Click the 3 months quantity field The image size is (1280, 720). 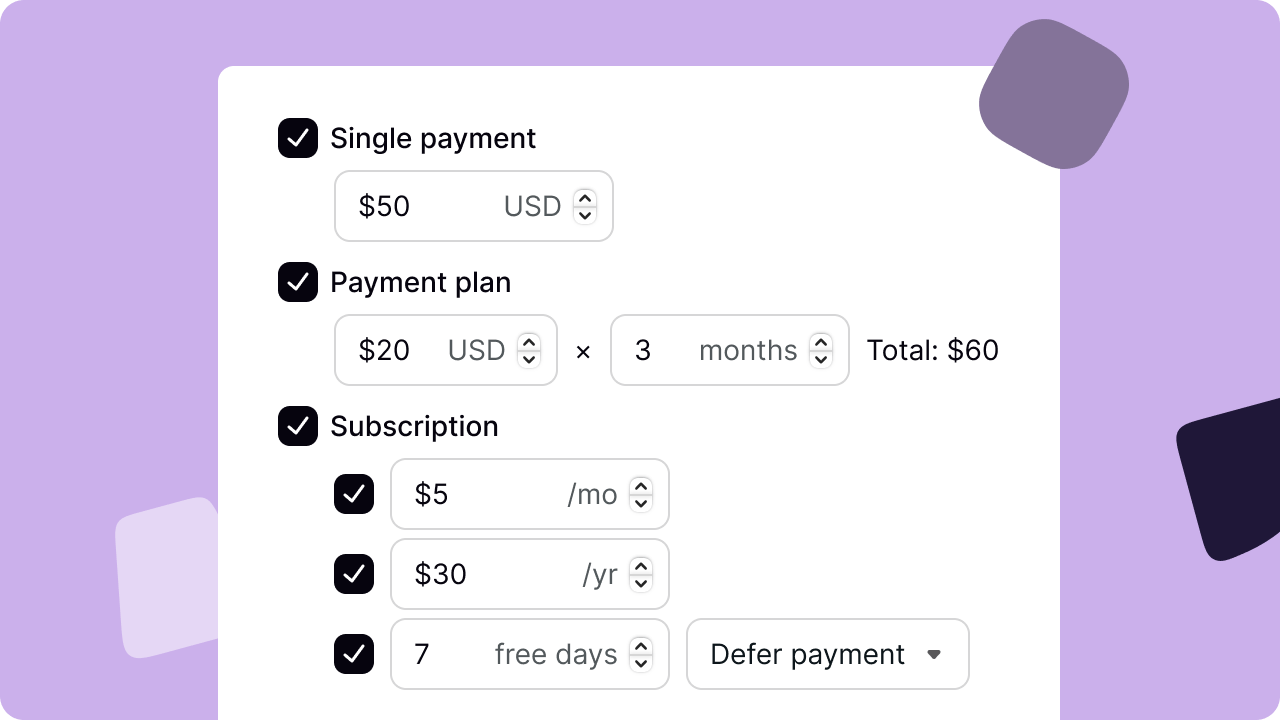pos(730,350)
